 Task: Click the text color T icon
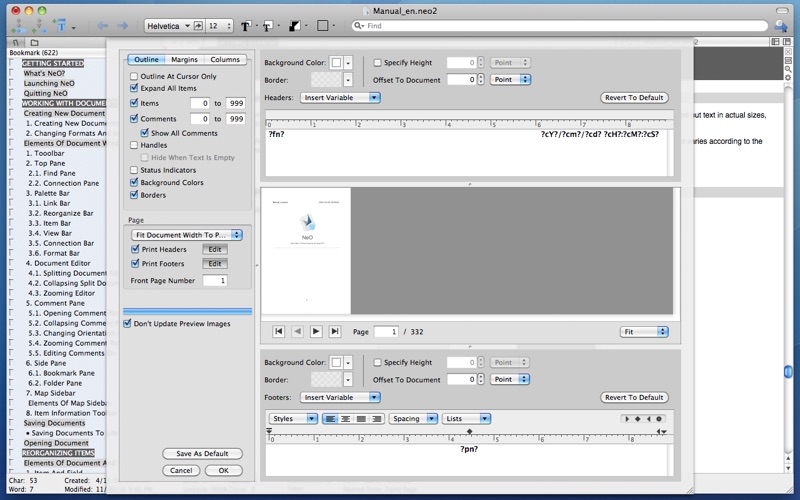pyautogui.click(x=245, y=26)
